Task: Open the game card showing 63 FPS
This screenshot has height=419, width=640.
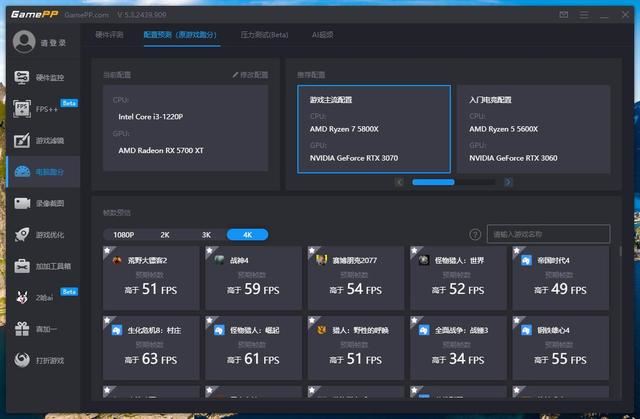Action: (151, 348)
